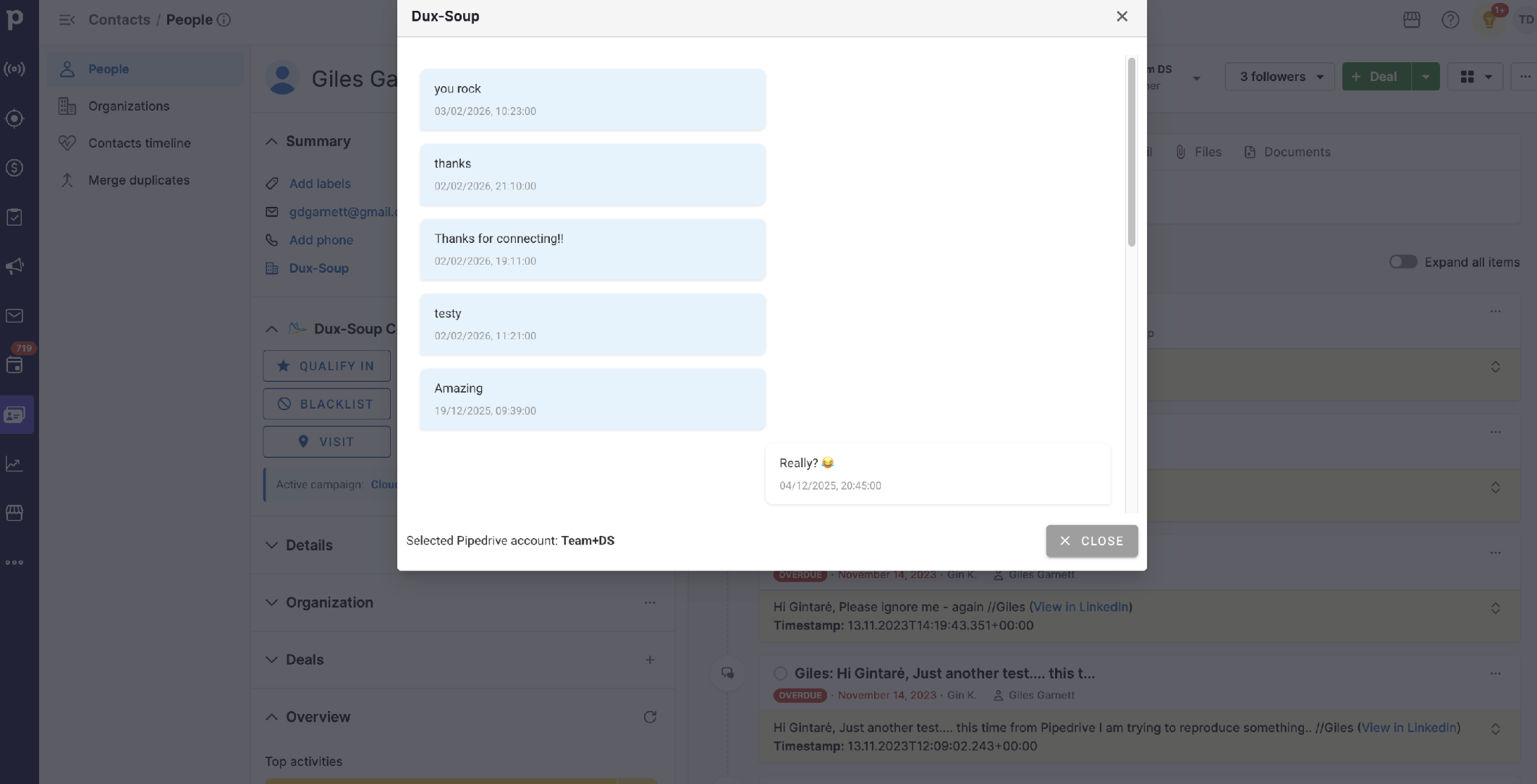Open the Mail envelope icon in sidebar

(14, 316)
